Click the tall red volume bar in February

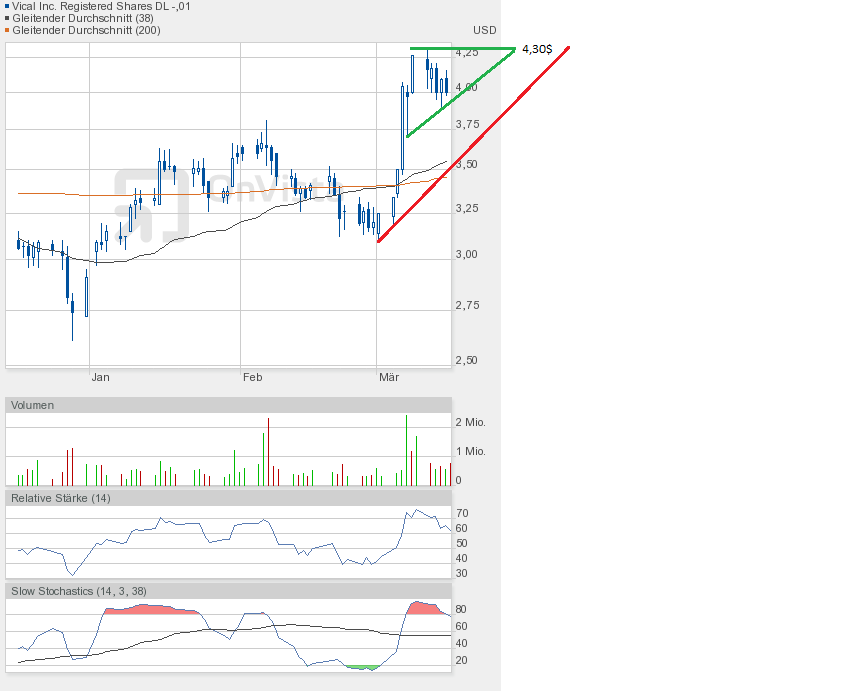267,452
